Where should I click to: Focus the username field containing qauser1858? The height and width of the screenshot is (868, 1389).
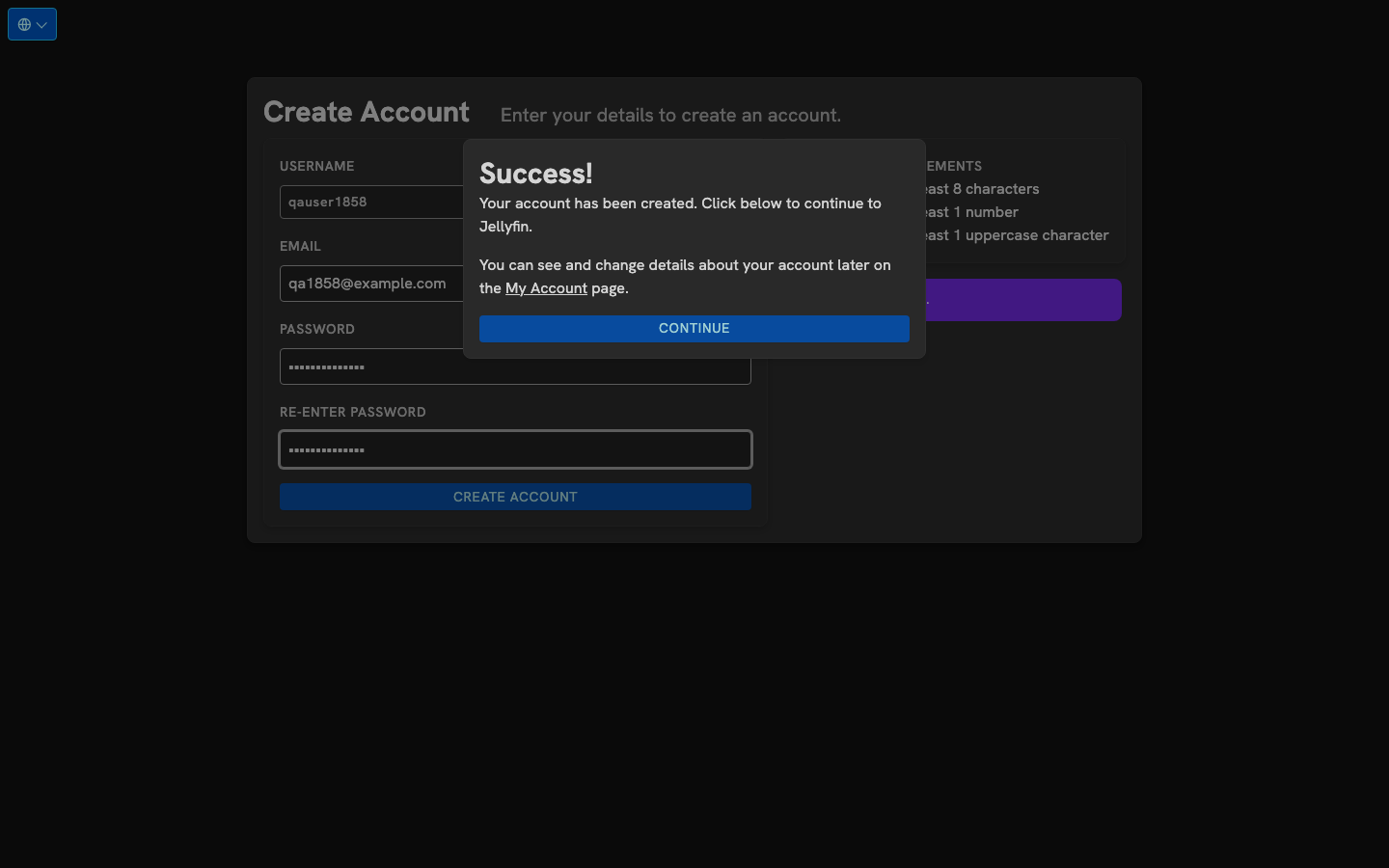tap(372, 203)
